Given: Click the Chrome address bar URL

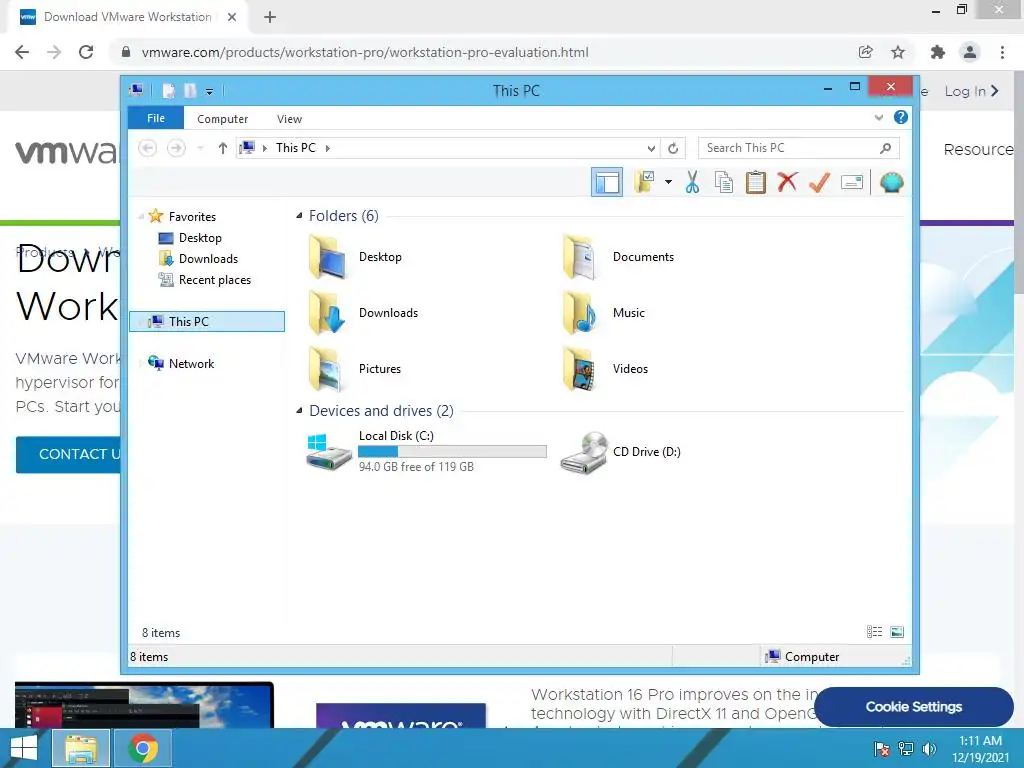Looking at the screenshot, I should pos(364,52).
